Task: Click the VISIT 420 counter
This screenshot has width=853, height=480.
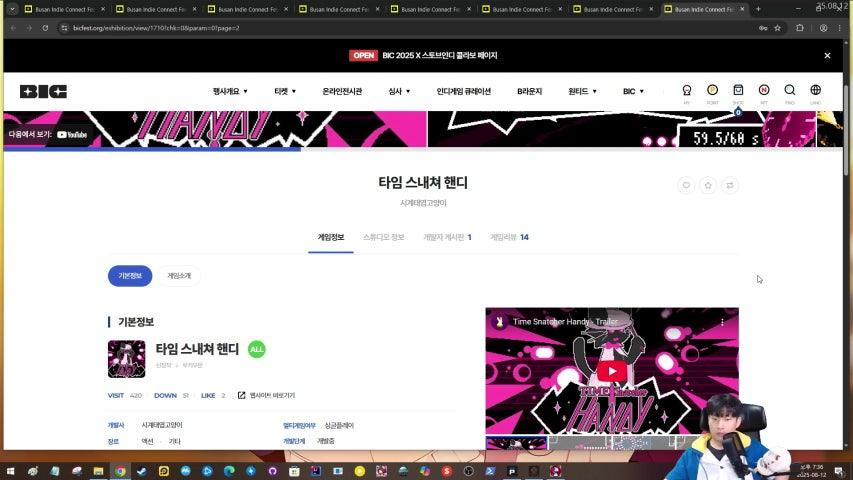Action: point(125,396)
